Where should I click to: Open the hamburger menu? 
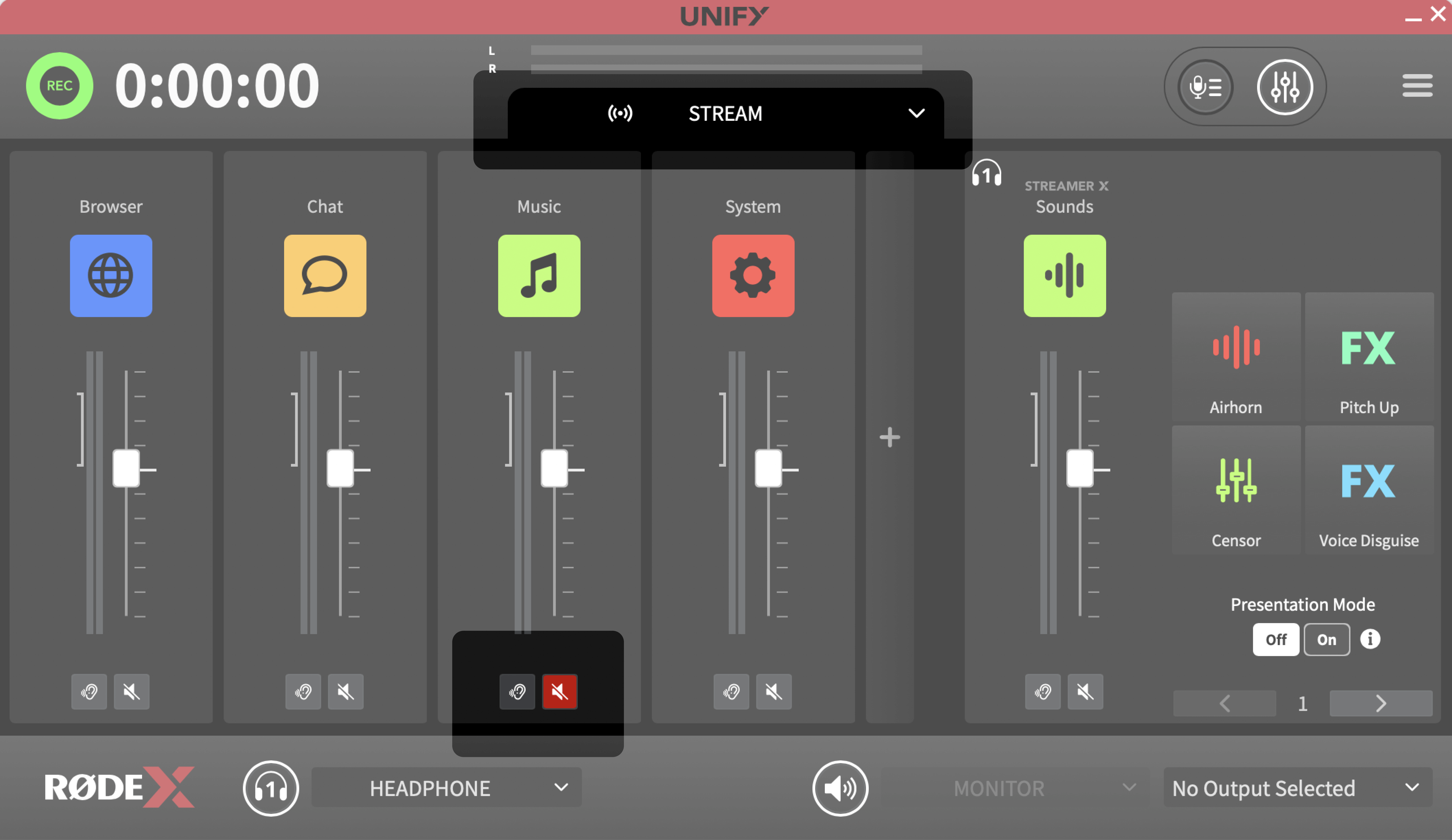point(1417,86)
